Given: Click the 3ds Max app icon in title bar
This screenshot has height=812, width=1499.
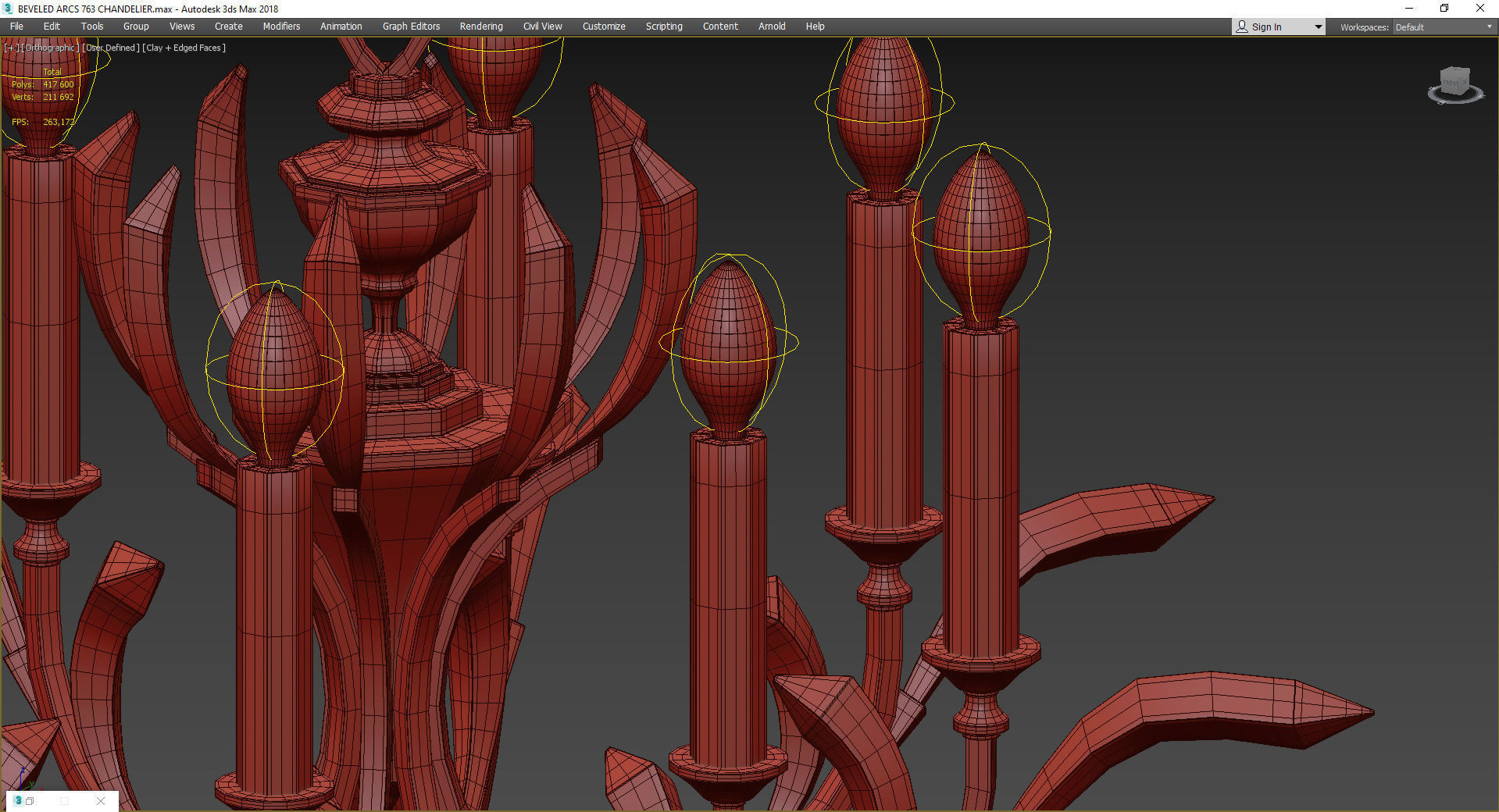Looking at the screenshot, I should click(8, 9).
